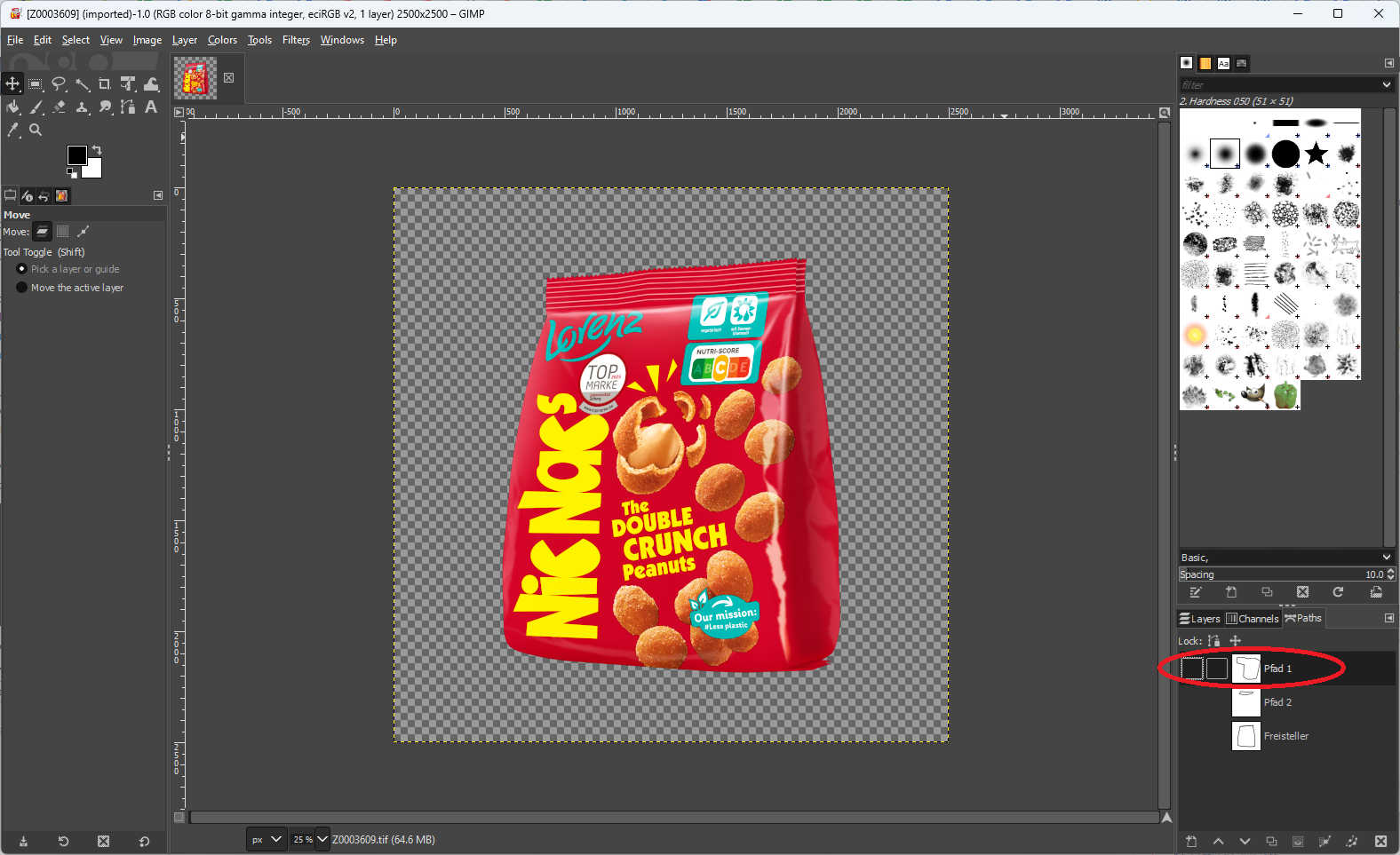Open the Device Status tab
Screen dimensions: 1400x855
point(27,196)
